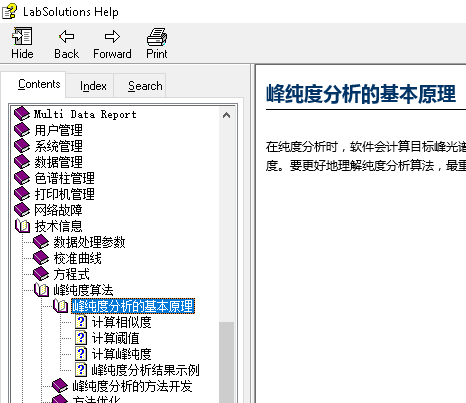Collapse the open book icon for 技术信息

pos(23,226)
